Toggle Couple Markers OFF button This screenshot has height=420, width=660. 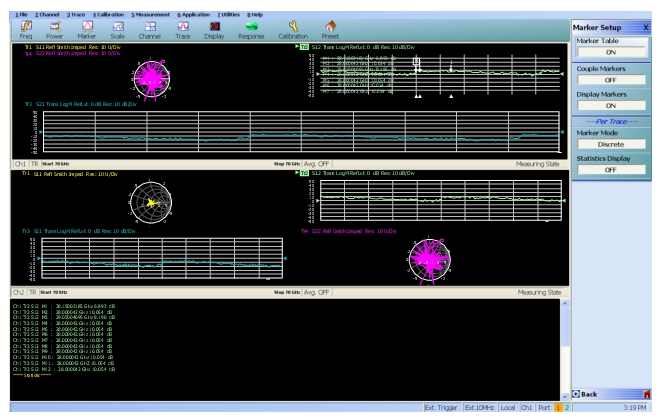[x=611, y=80]
